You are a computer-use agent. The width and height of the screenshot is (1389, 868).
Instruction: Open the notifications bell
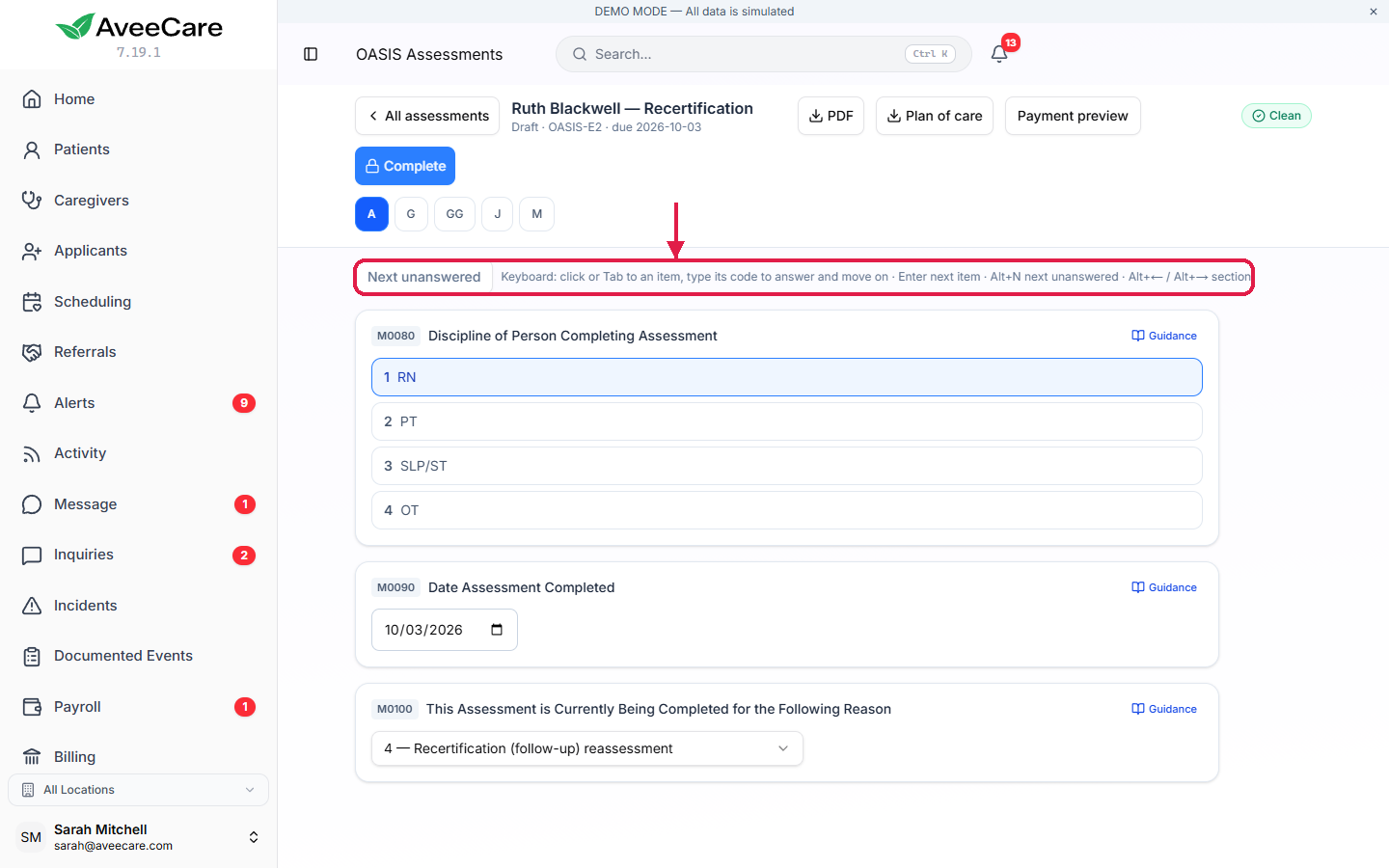(x=999, y=54)
